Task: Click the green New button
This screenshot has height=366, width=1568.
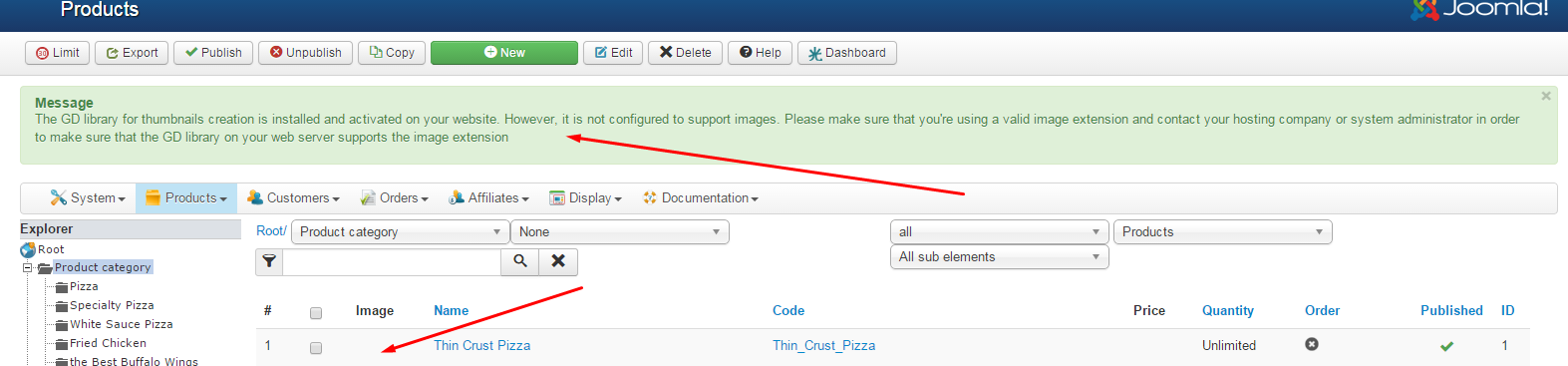Action: [504, 53]
